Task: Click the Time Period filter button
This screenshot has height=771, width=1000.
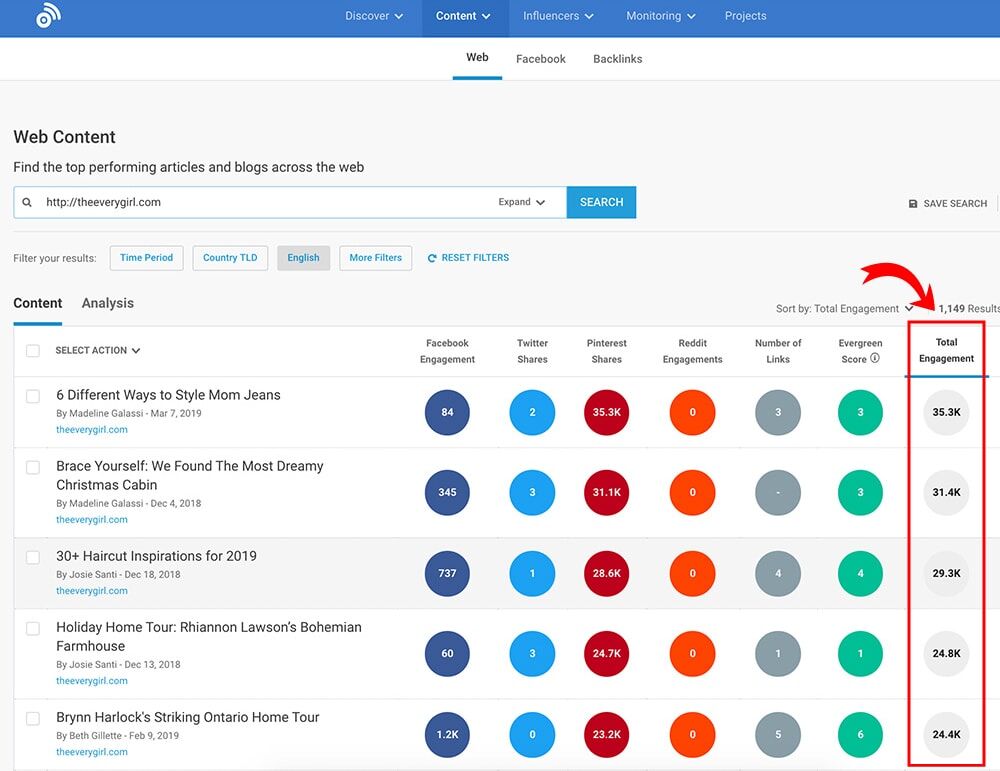Action: point(146,258)
